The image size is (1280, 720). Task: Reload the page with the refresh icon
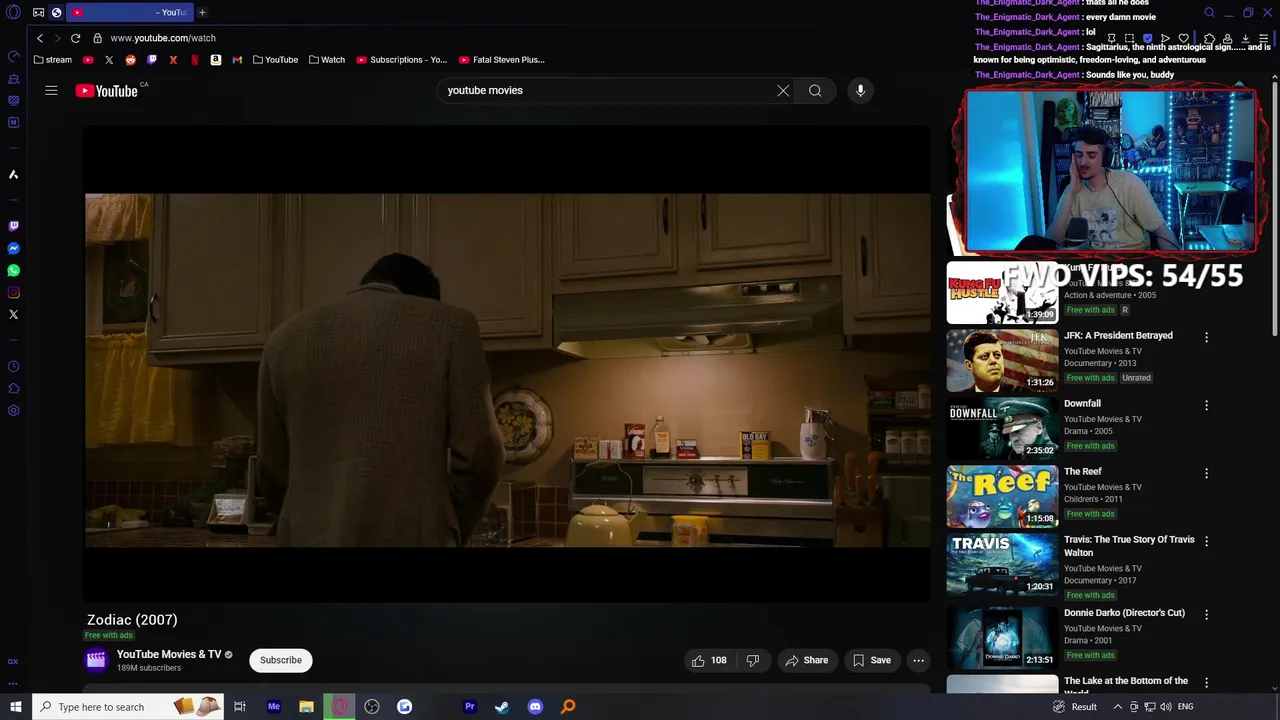[75, 38]
